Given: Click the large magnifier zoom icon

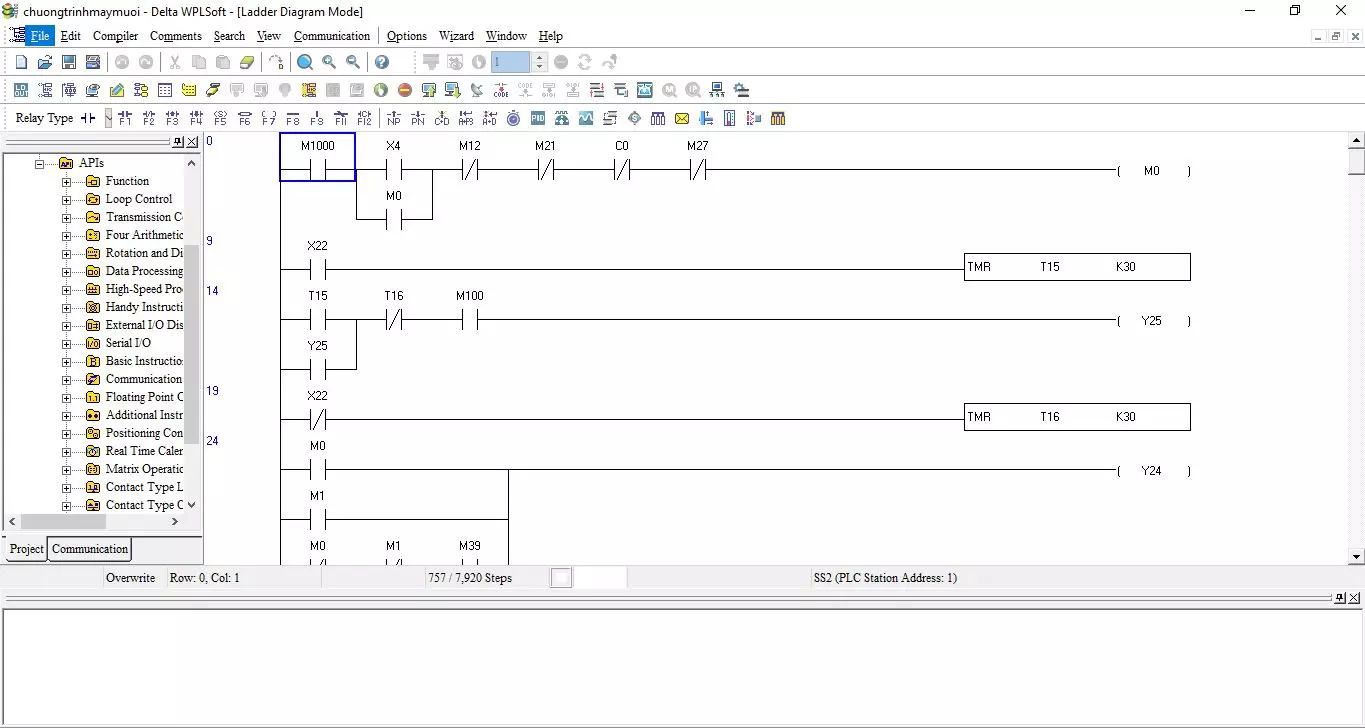Looking at the screenshot, I should (x=305, y=62).
